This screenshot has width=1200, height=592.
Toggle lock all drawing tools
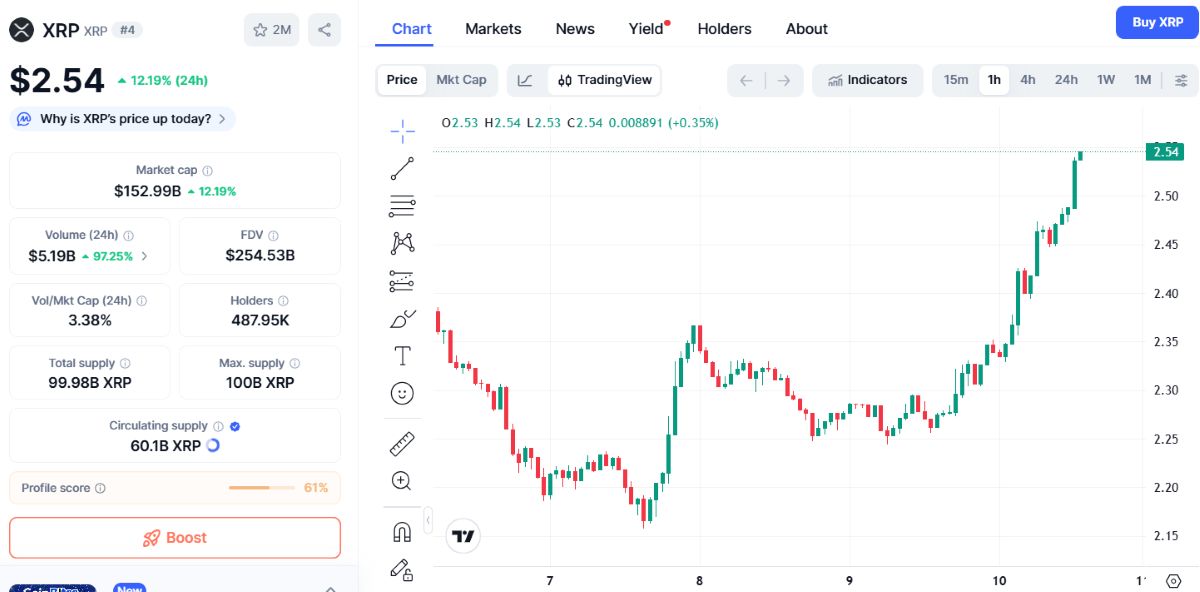pos(402,570)
